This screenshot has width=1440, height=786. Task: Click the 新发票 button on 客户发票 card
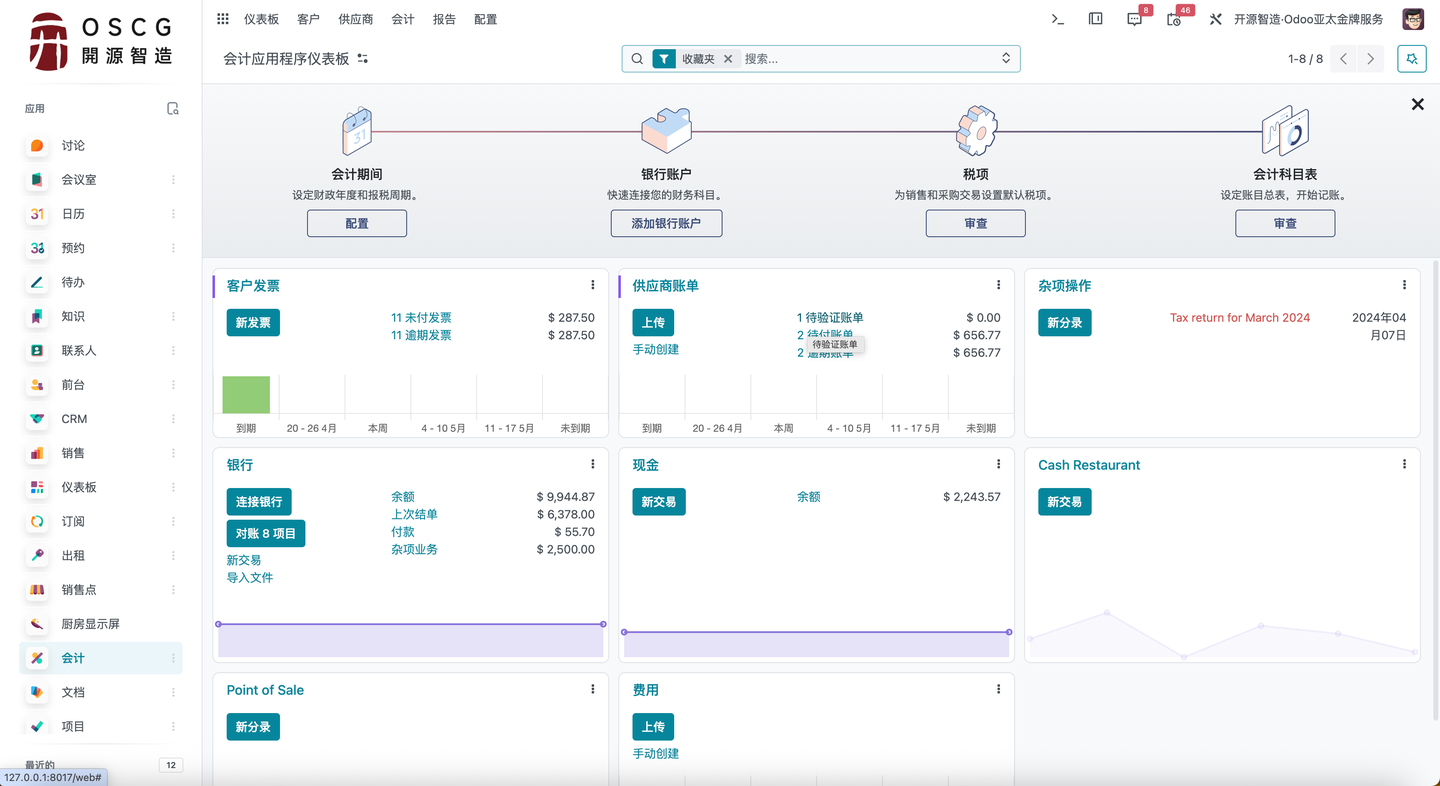253,322
